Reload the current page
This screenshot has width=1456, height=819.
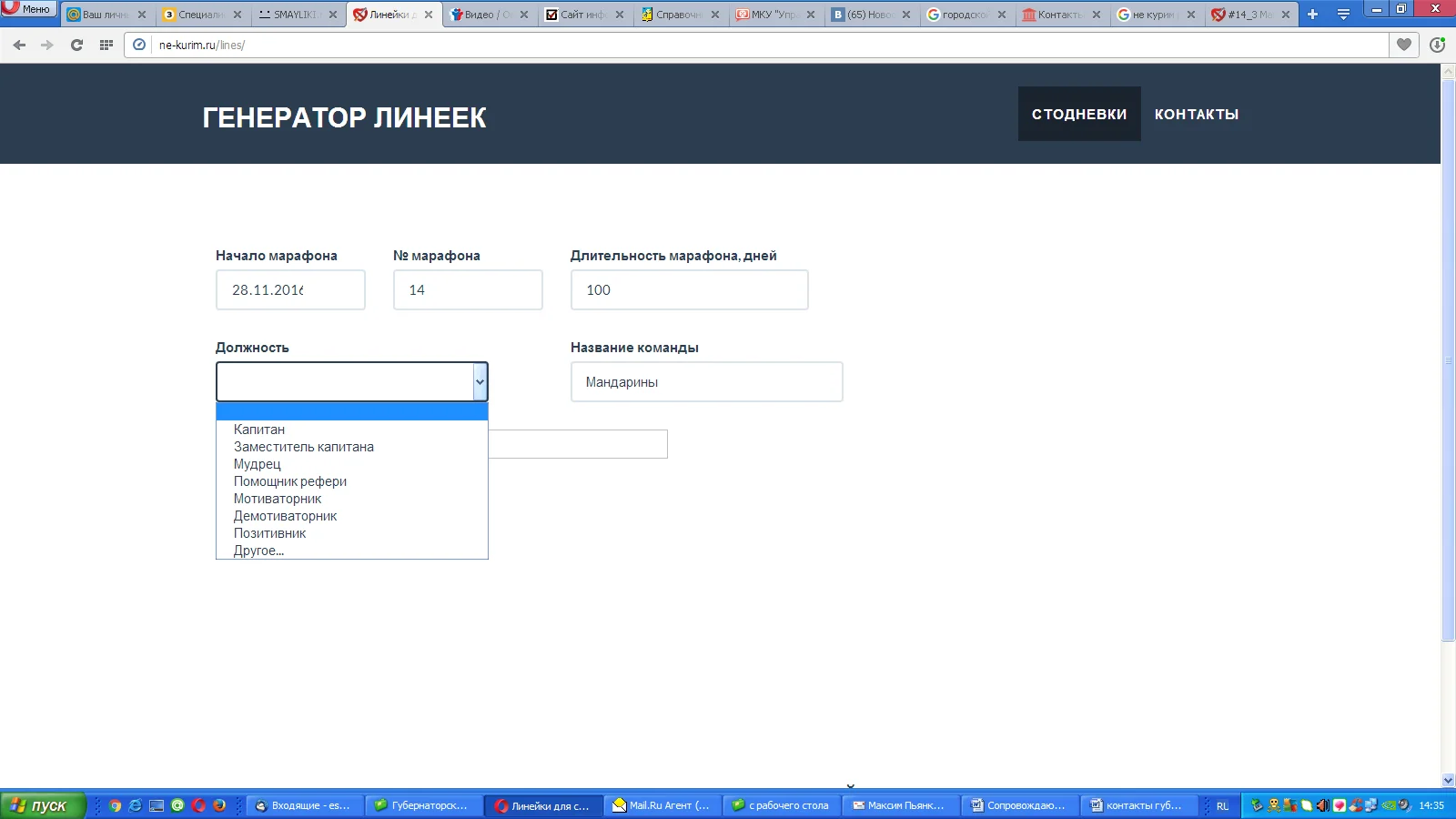click(76, 45)
